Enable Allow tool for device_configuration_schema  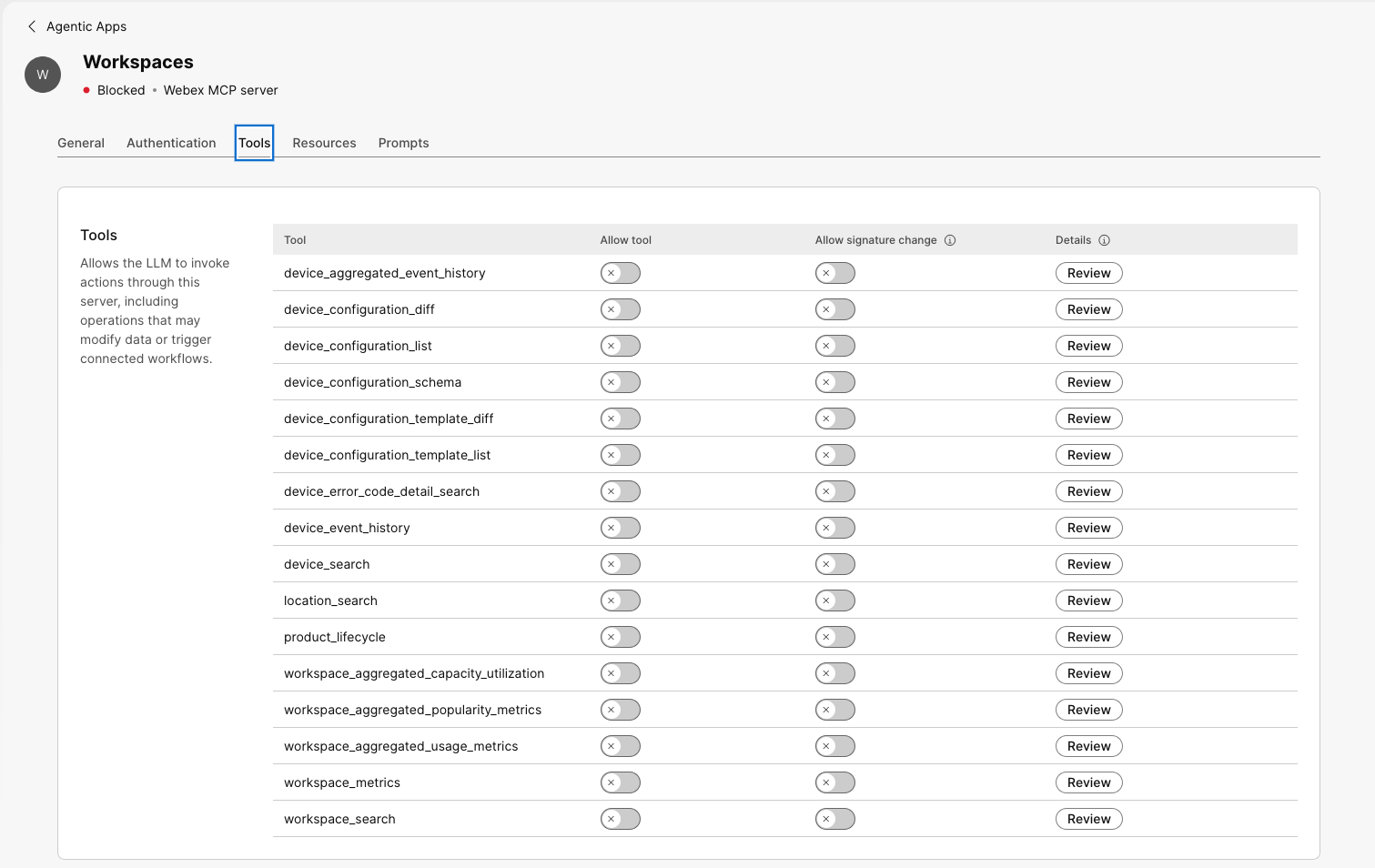621,382
